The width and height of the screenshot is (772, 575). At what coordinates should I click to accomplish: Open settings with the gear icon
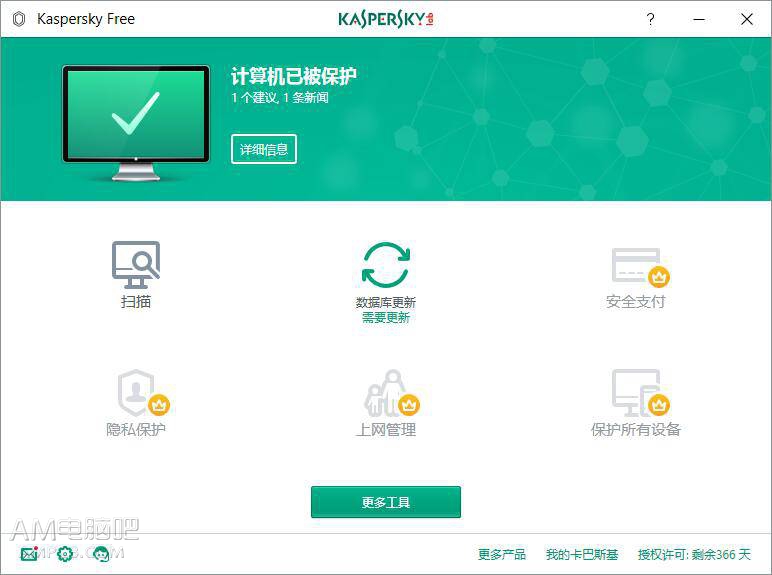pos(65,554)
